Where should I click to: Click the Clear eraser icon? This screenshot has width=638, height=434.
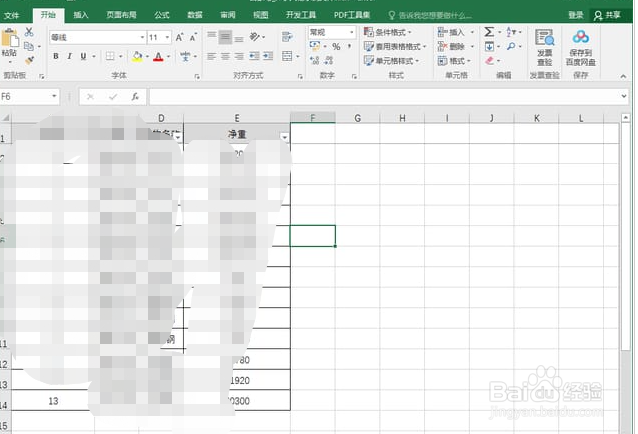(489, 61)
